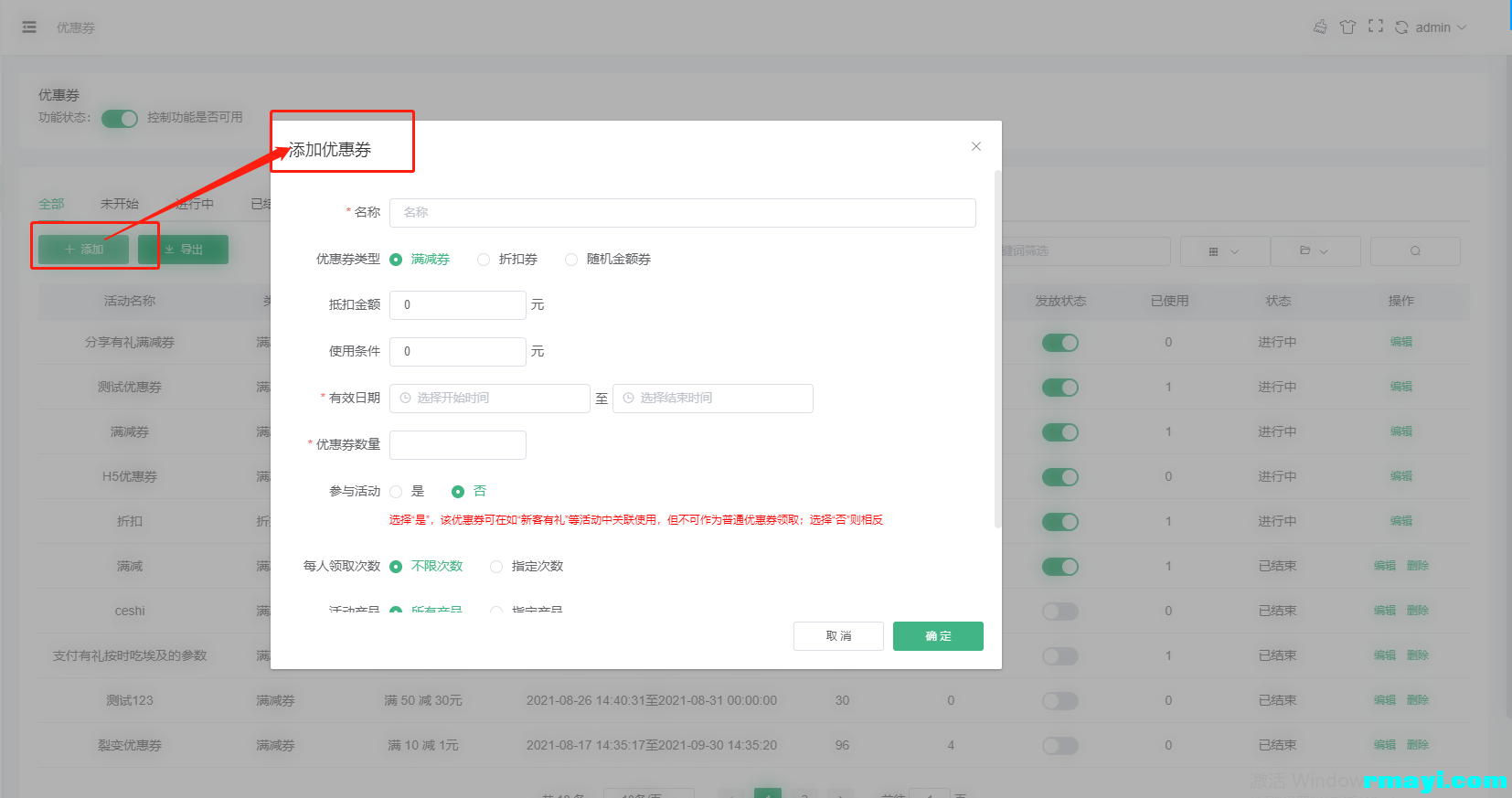The image size is (1512, 798).
Task: Click 编辑 for 测试123 row
Action: [x=1385, y=700]
